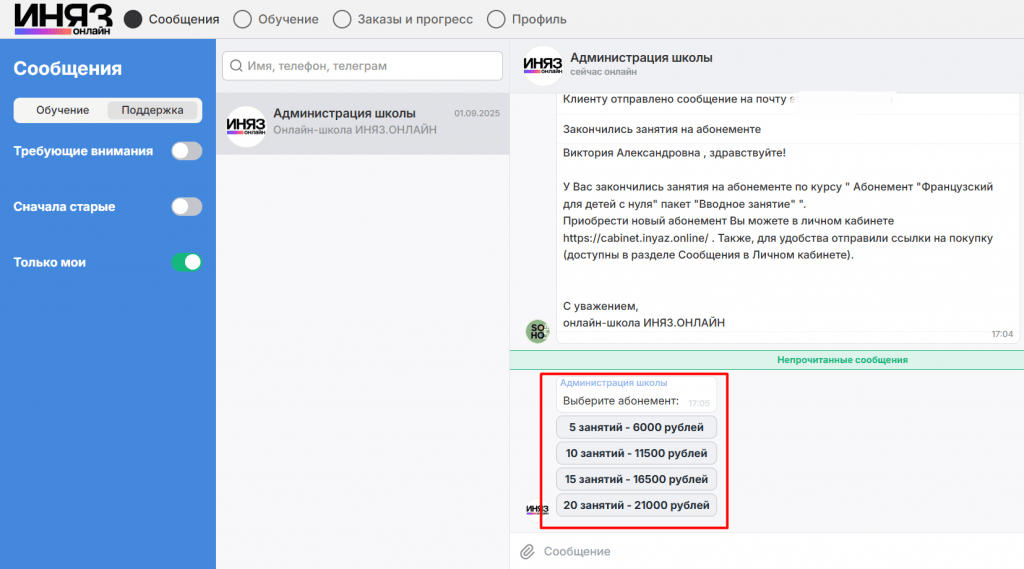Image resolution: width=1024 pixels, height=569 pixels.
Task: Select the Поддержка messages tab
Action: (x=152, y=110)
